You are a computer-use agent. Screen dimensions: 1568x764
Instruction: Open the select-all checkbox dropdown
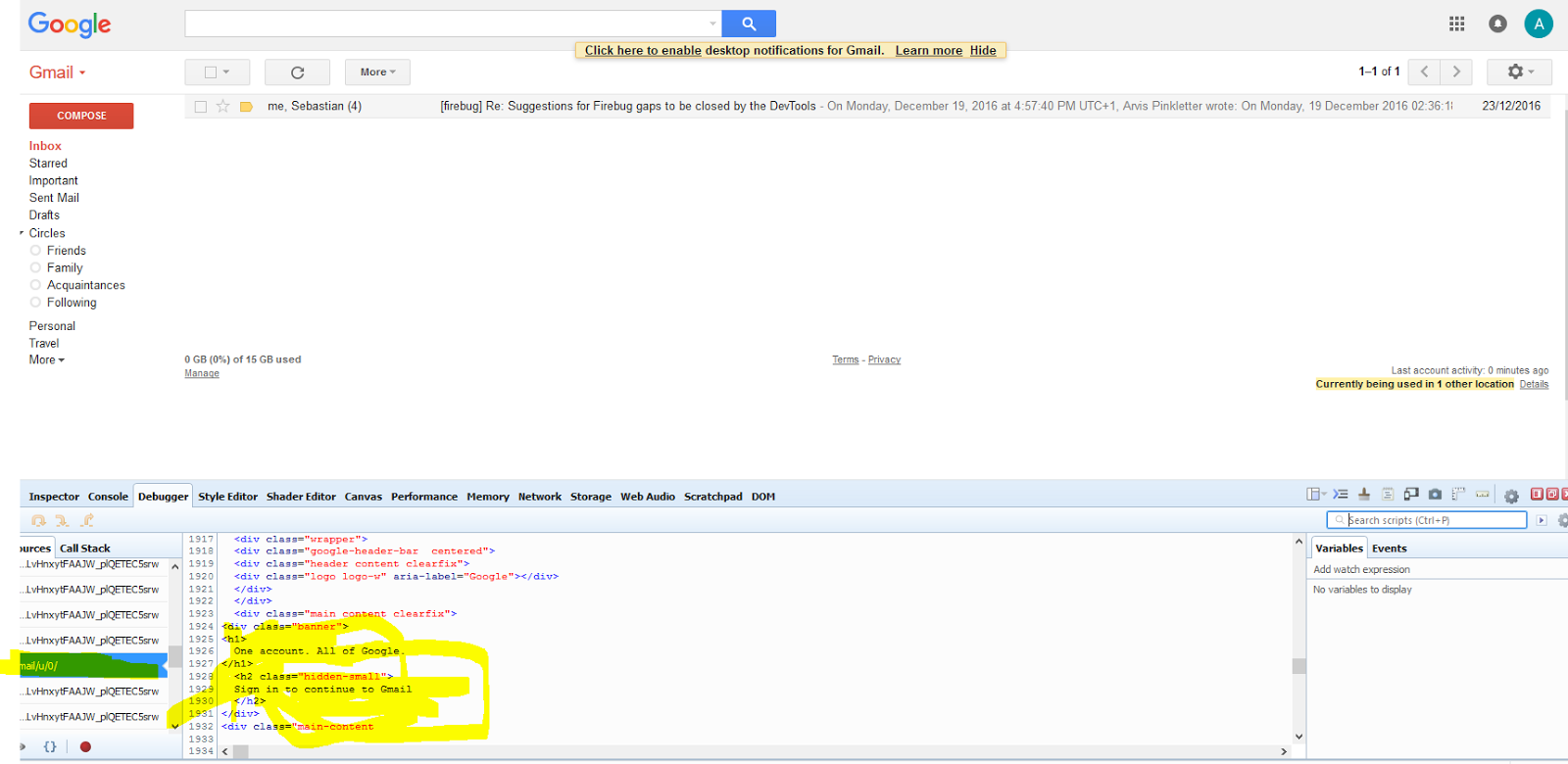pos(218,72)
